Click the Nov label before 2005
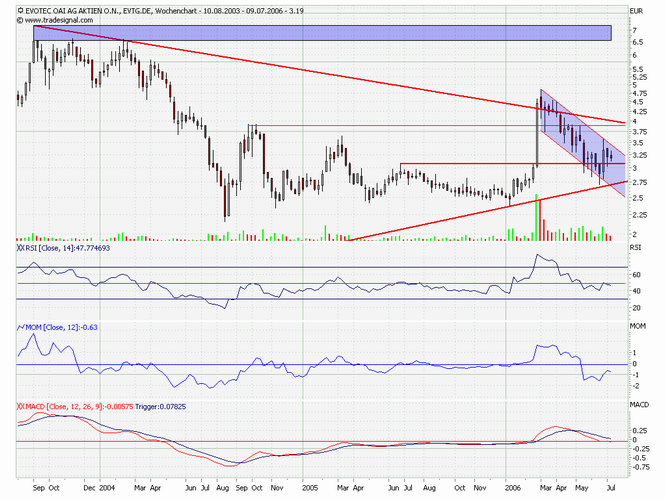Screen dimensions: 666x499 [x=277, y=488]
